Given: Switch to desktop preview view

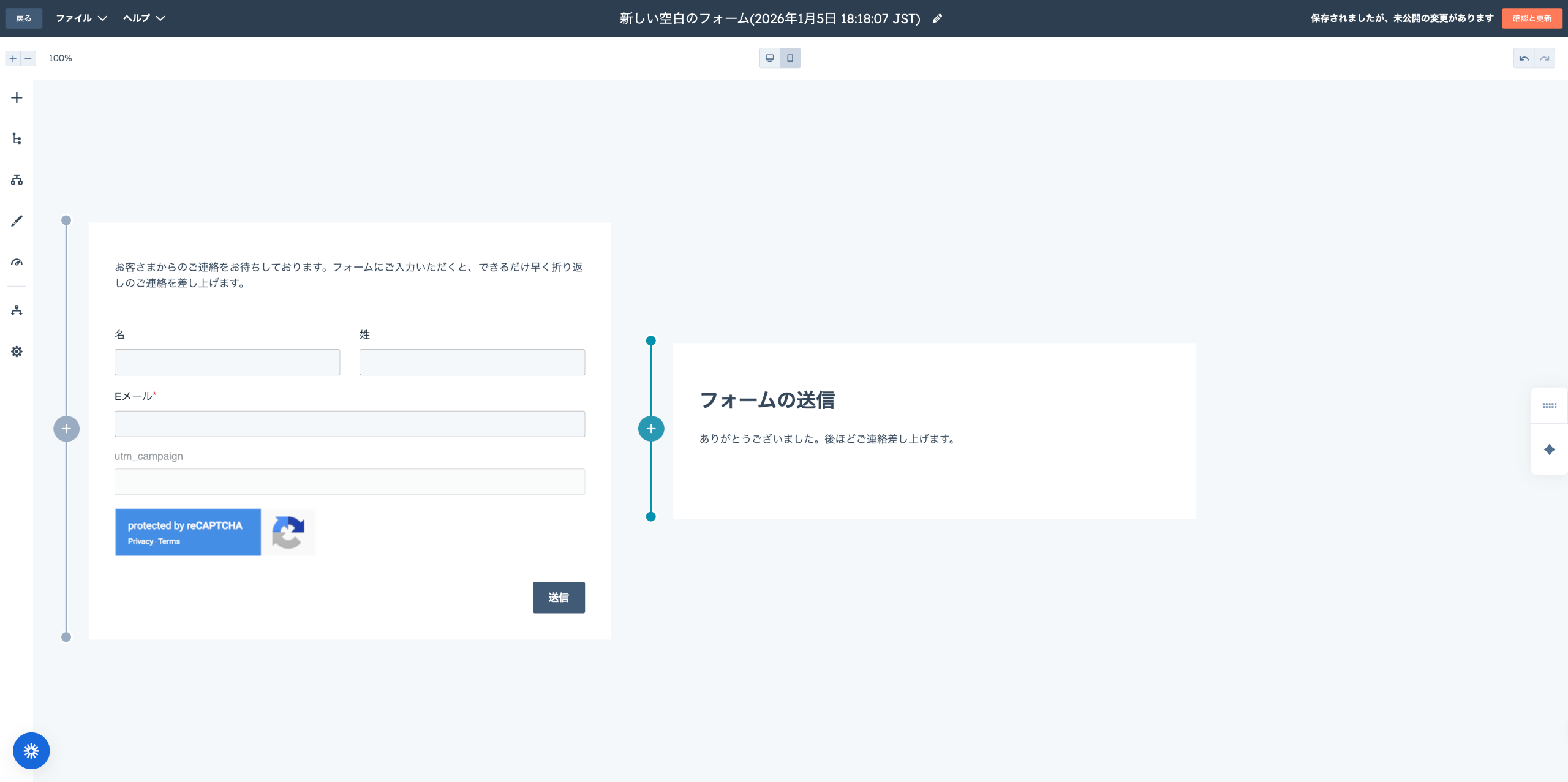Looking at the screenshot, I should [x=770, y=58].
